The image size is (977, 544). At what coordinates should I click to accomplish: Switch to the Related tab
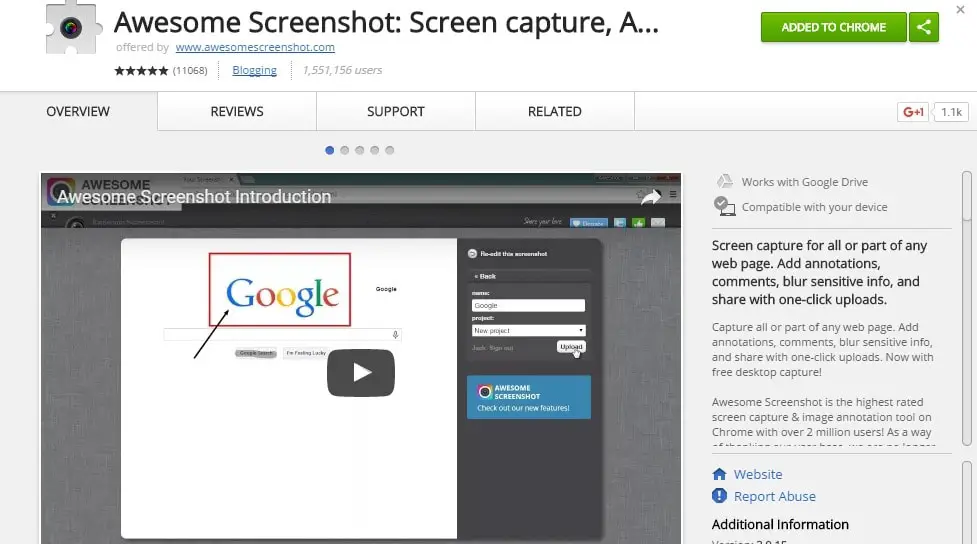coord(555,112)
